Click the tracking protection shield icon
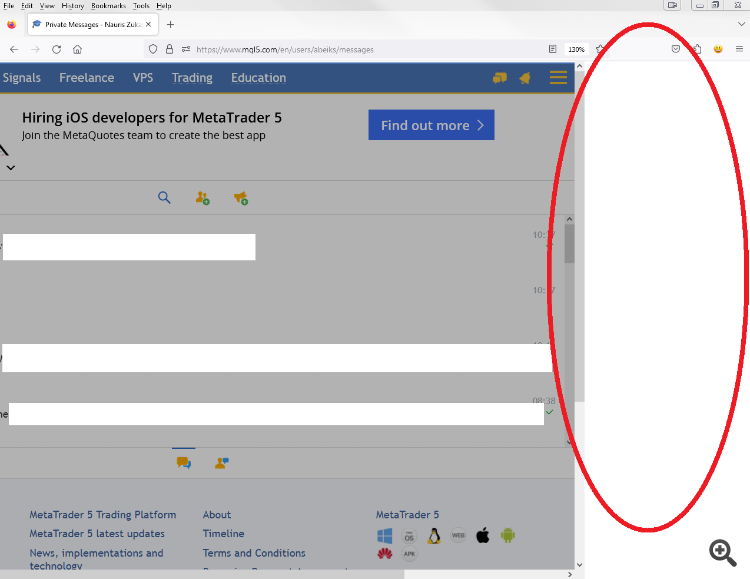 (x=153, y=49)
